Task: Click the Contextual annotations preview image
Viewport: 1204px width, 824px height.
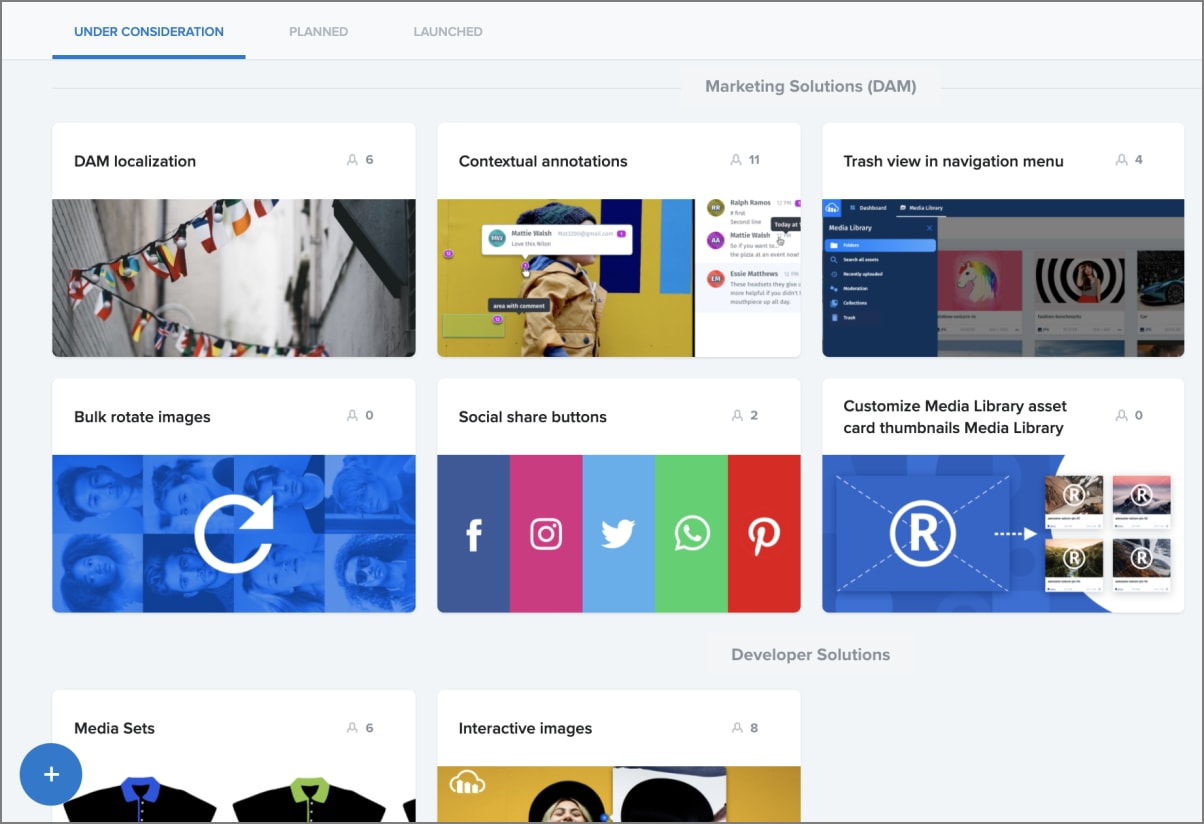Action: tap(619, 278)
